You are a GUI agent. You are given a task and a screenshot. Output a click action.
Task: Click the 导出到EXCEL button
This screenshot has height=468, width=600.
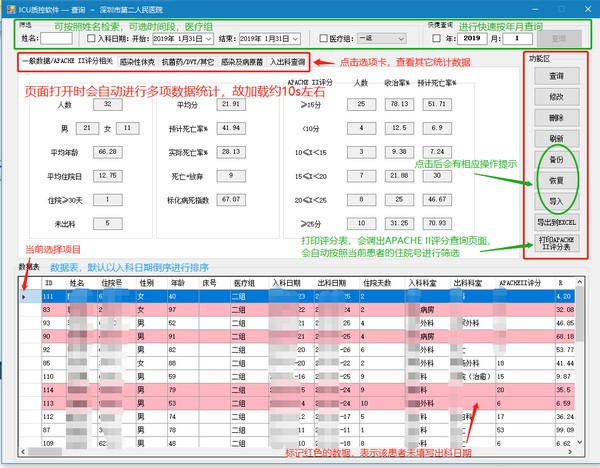[555, 222]
